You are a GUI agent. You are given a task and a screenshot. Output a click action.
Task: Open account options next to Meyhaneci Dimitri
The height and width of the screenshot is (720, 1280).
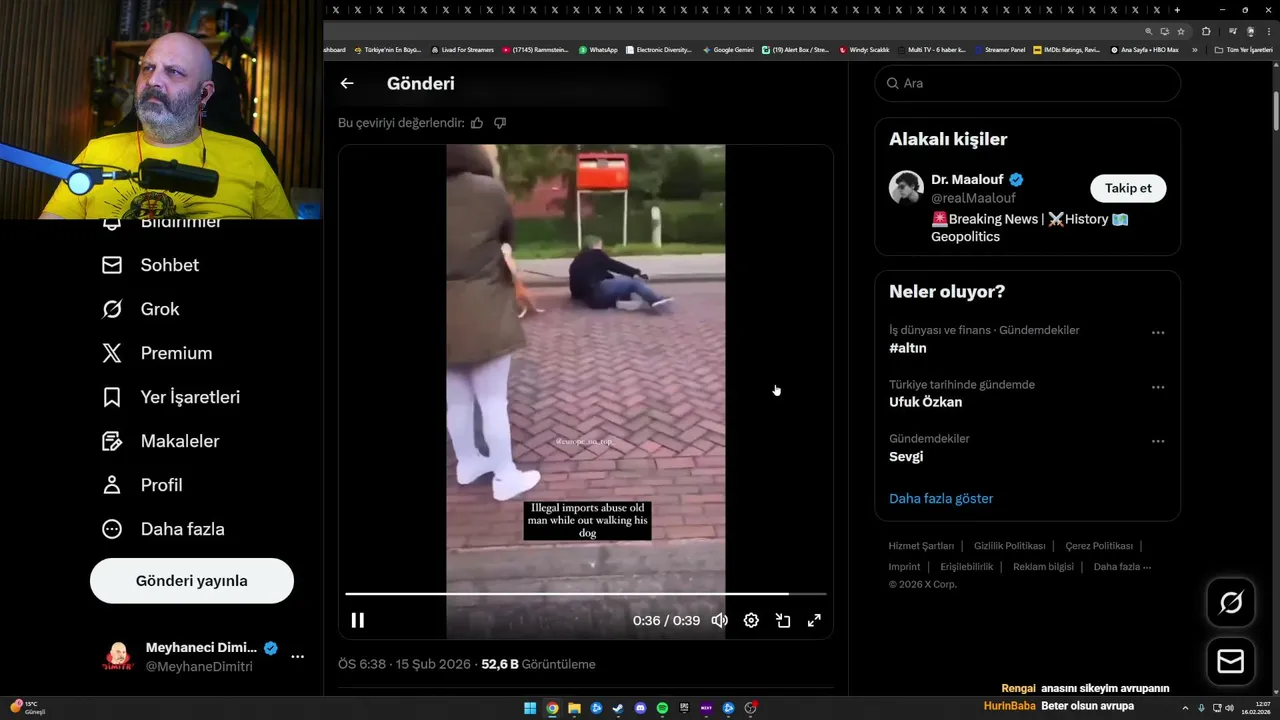pyautogui.click(x=297, y=657)
